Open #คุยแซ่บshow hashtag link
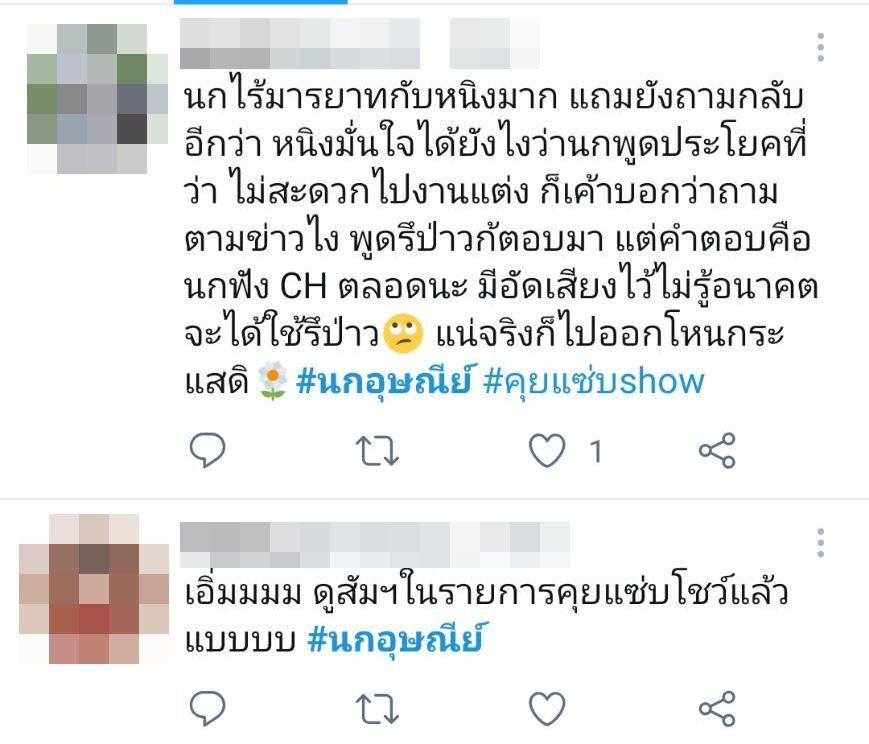 click(594, 381)
